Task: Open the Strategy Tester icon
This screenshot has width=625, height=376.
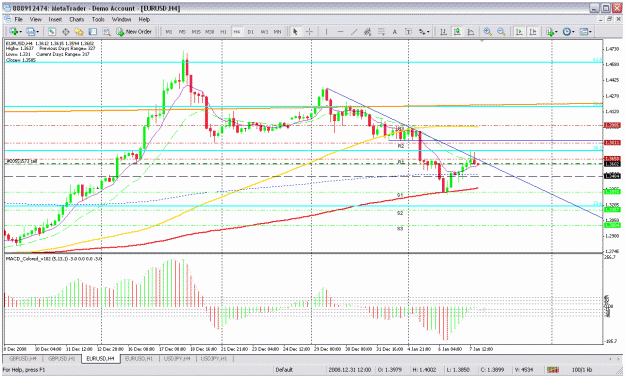Action: point(106,31)
